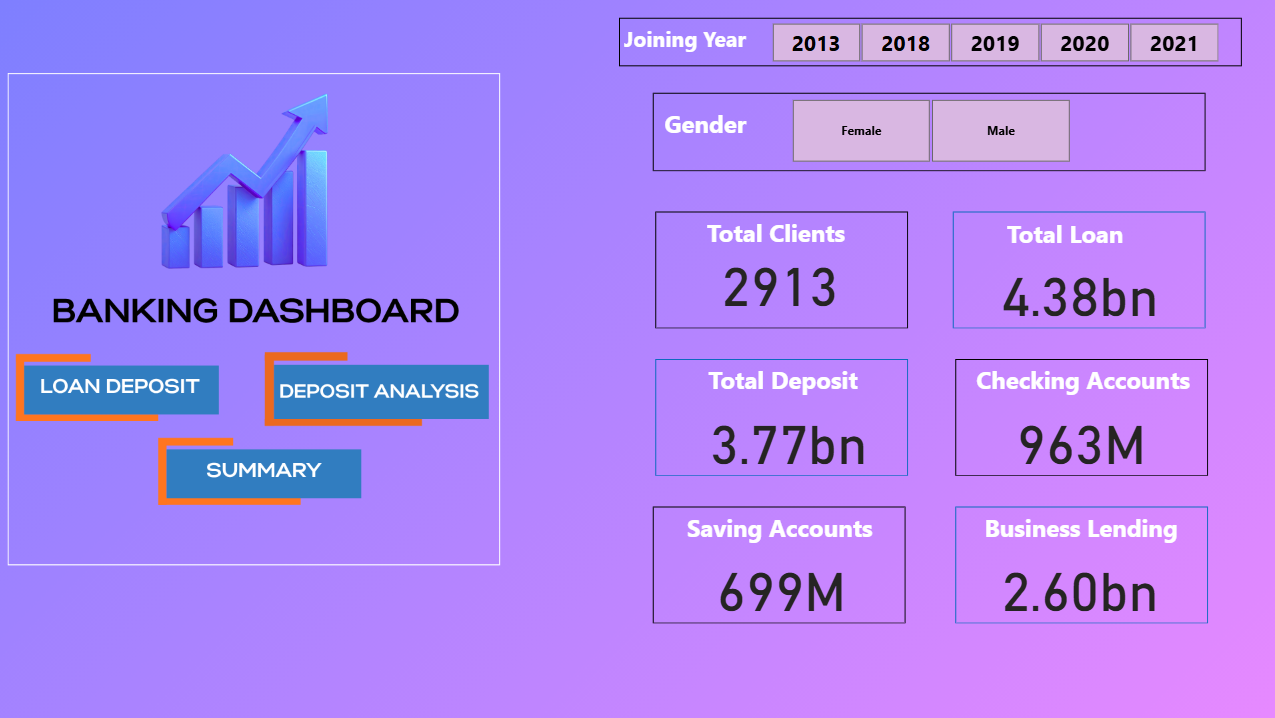The image size is (1275, 718).
Task: Select the Total Deposit card
Action: pos(781,417)
